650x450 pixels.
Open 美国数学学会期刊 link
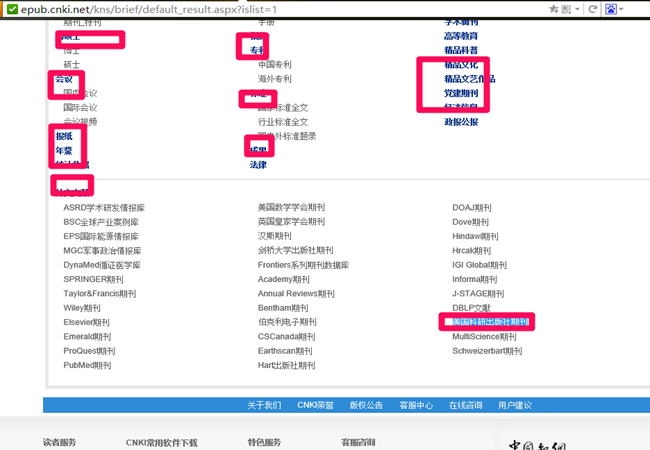[291, 207]
